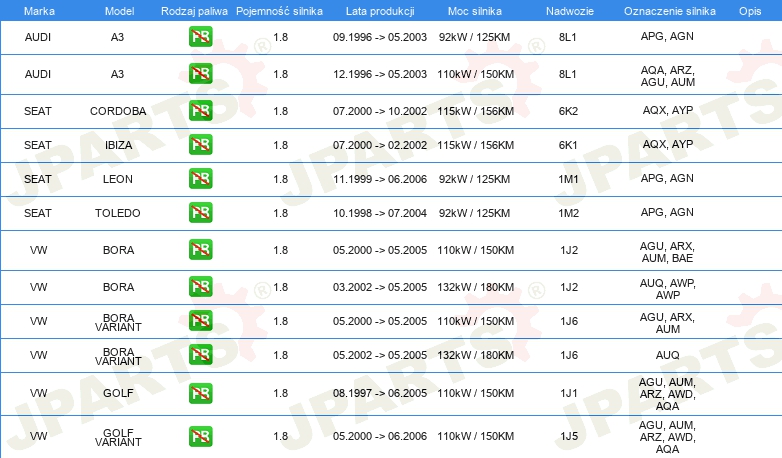
Task: Click the Opis column header
Action: click(x=750, y=11)
